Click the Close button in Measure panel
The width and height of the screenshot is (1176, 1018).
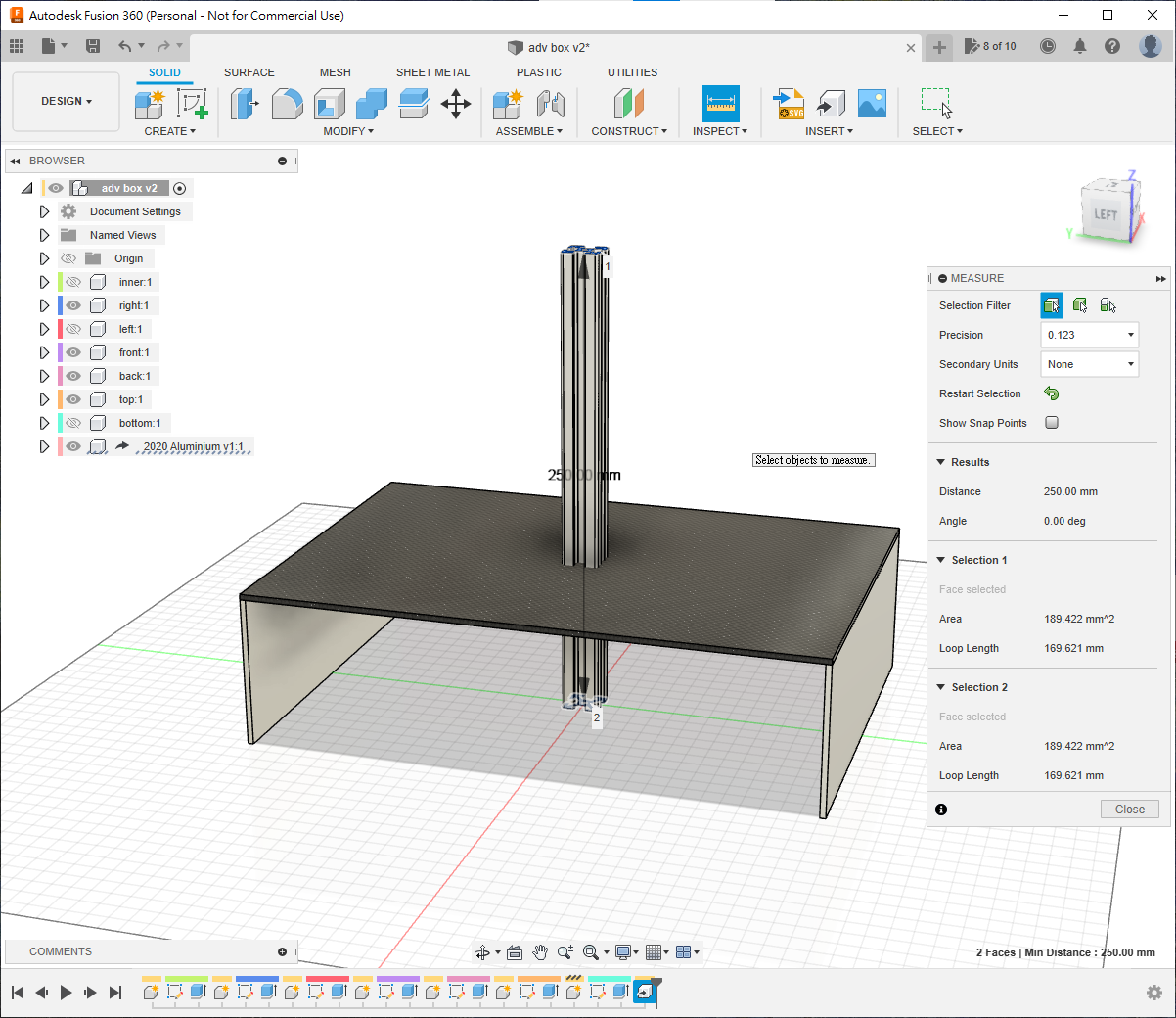pos(1129,810)
